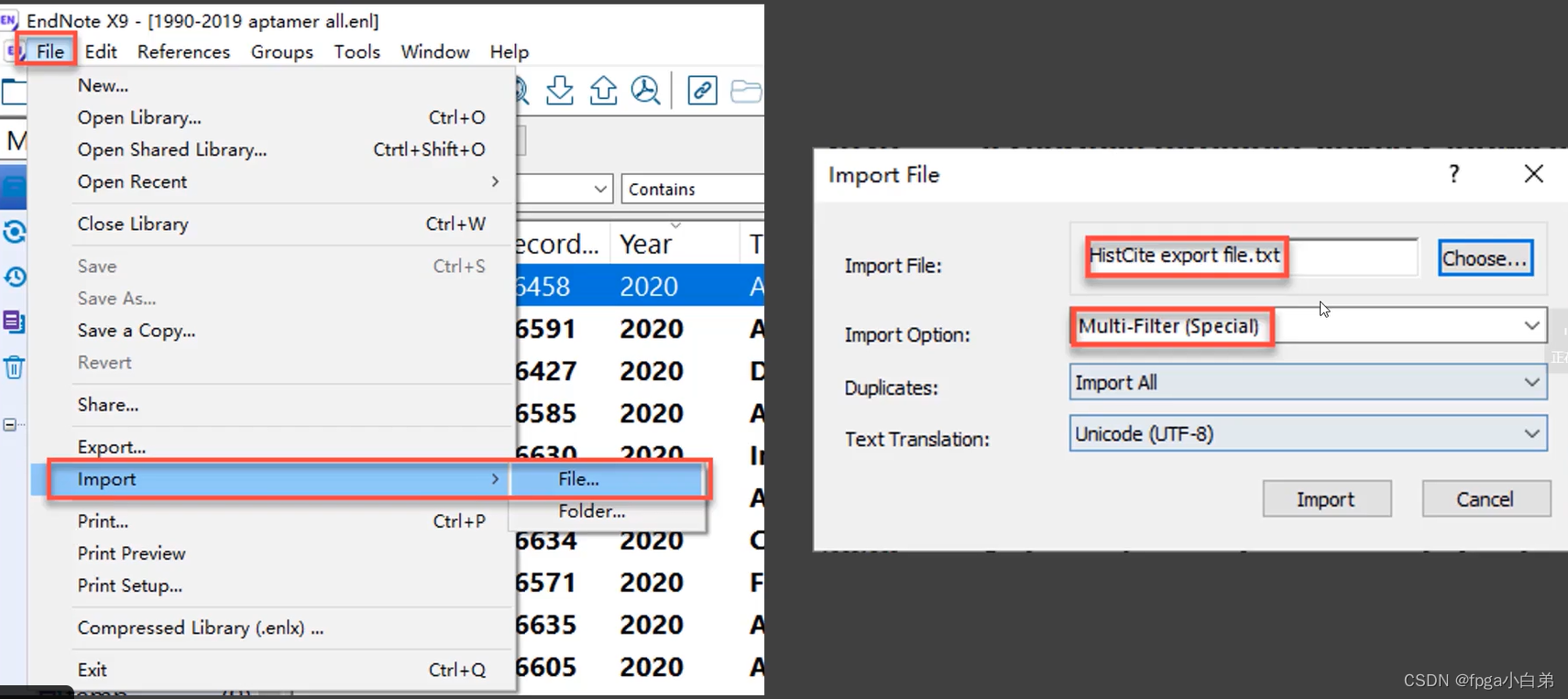The width and height of the screenshot is (1568, 699).
Task: Select Open Shared Library... entry
Action: [272, 149]
